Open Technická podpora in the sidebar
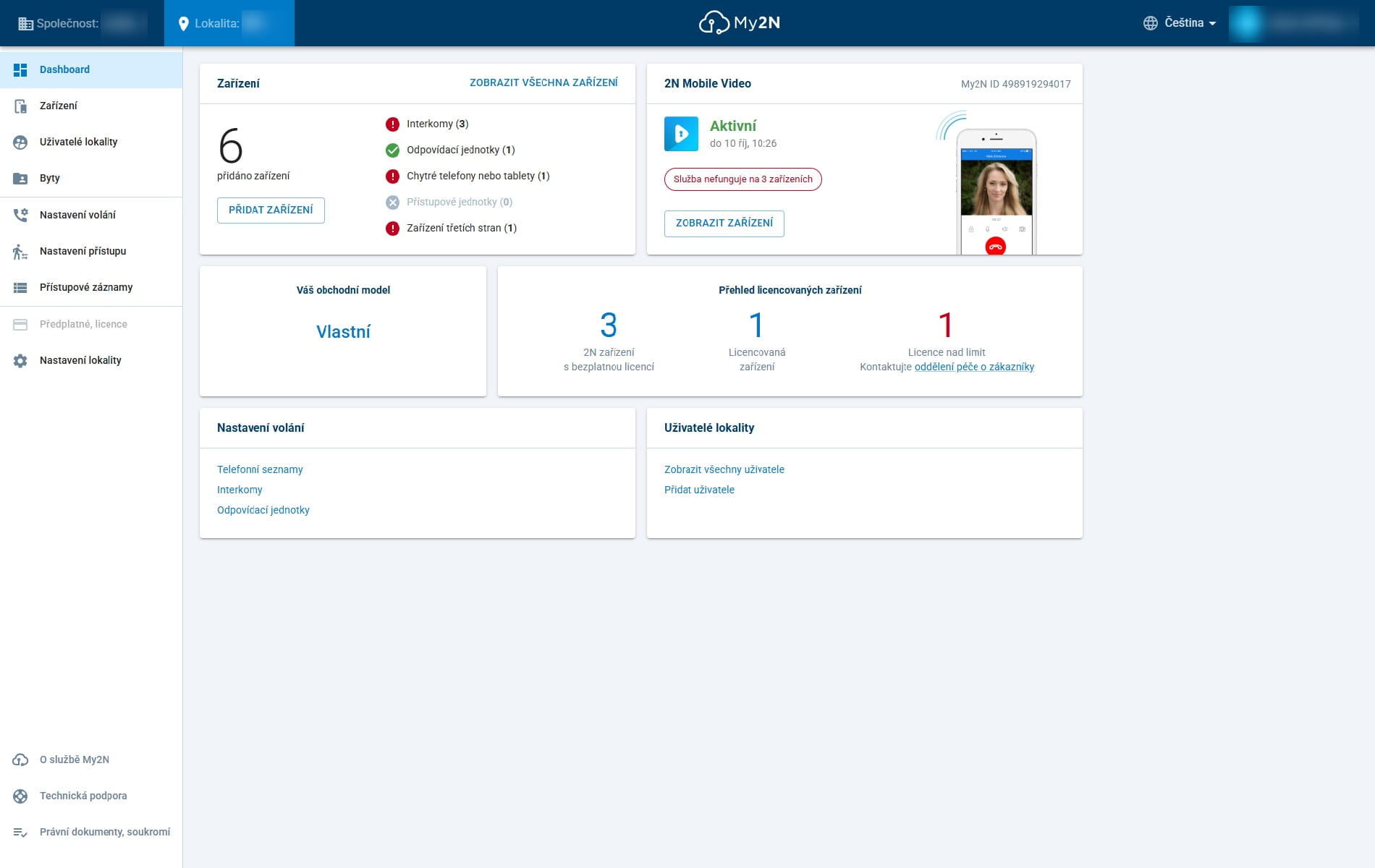Screen dimensions: 1375x868 pyautogui.click(x=91, y=796)
